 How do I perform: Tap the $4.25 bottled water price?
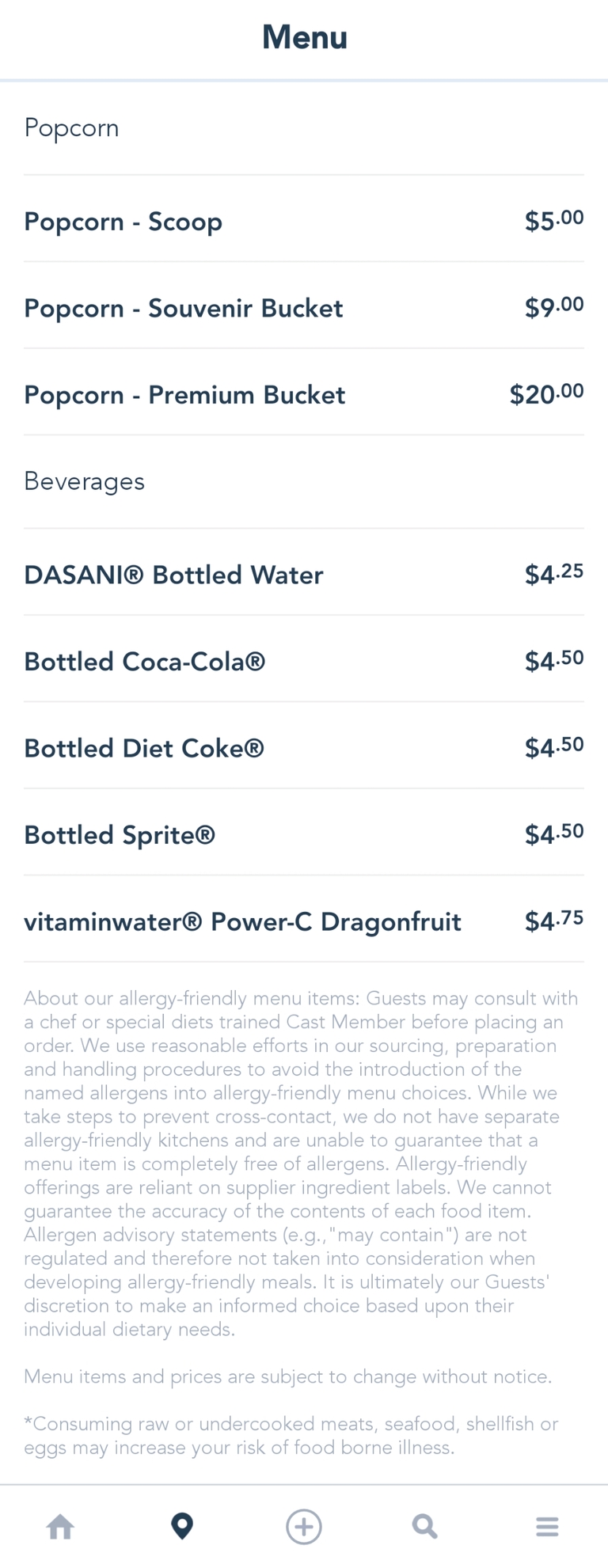(554, 574)
